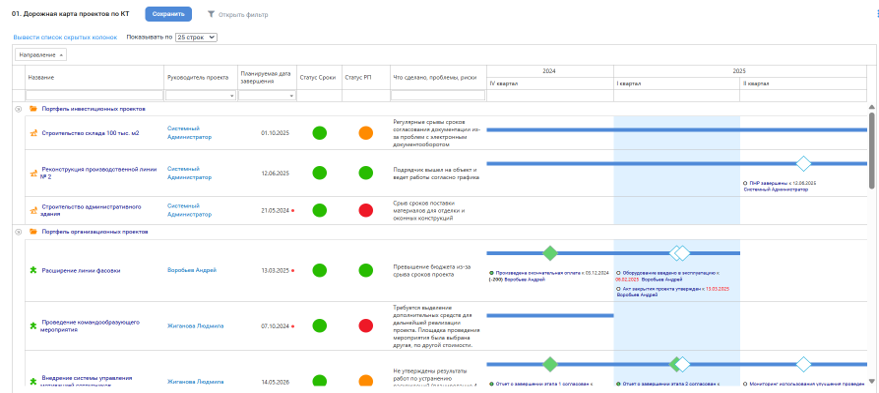879x393 pixels.
Task: Click scrollbar down arrow of the table
Action: 871,382
